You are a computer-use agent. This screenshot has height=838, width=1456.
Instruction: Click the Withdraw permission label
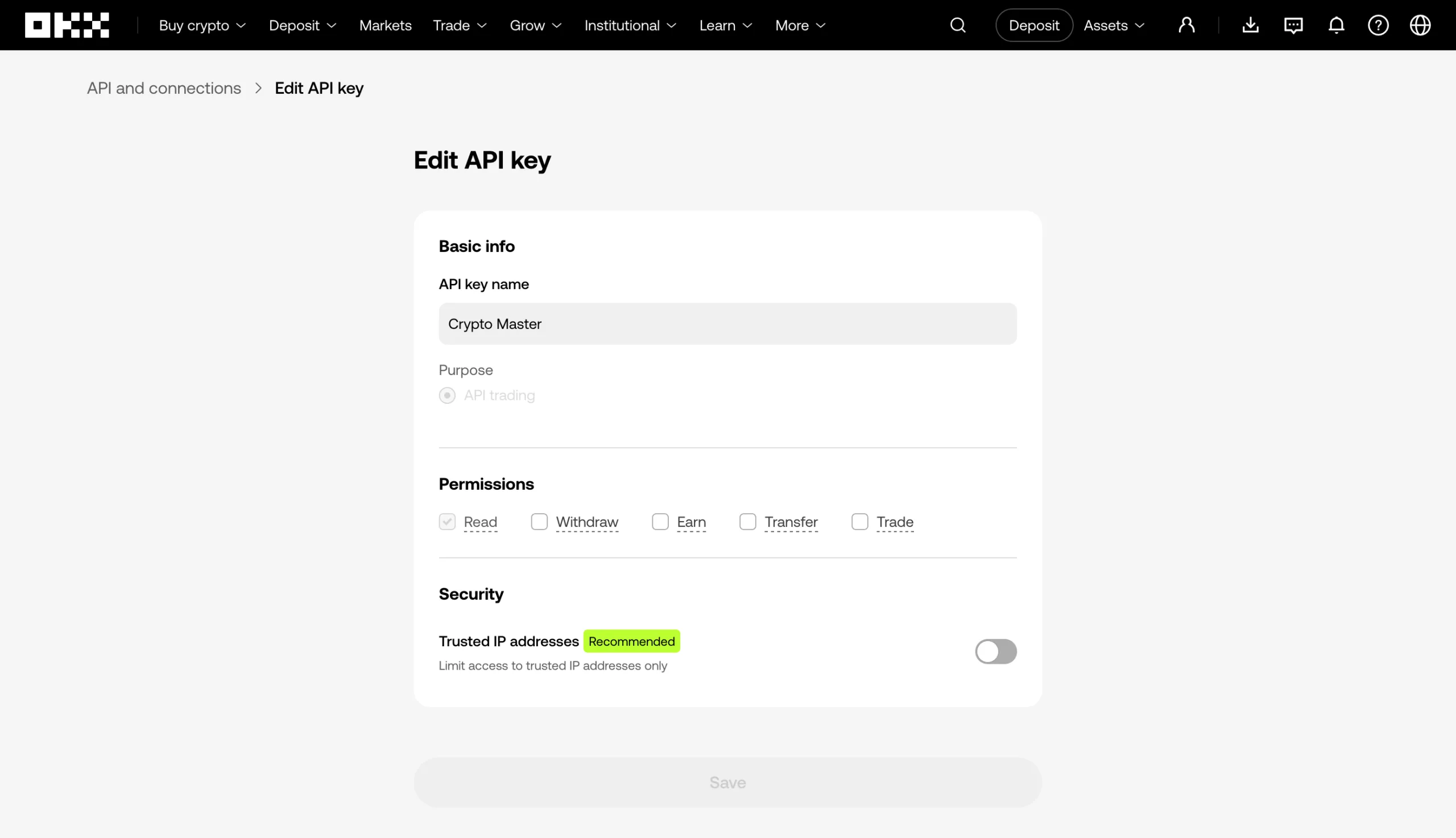pos(587,522)
